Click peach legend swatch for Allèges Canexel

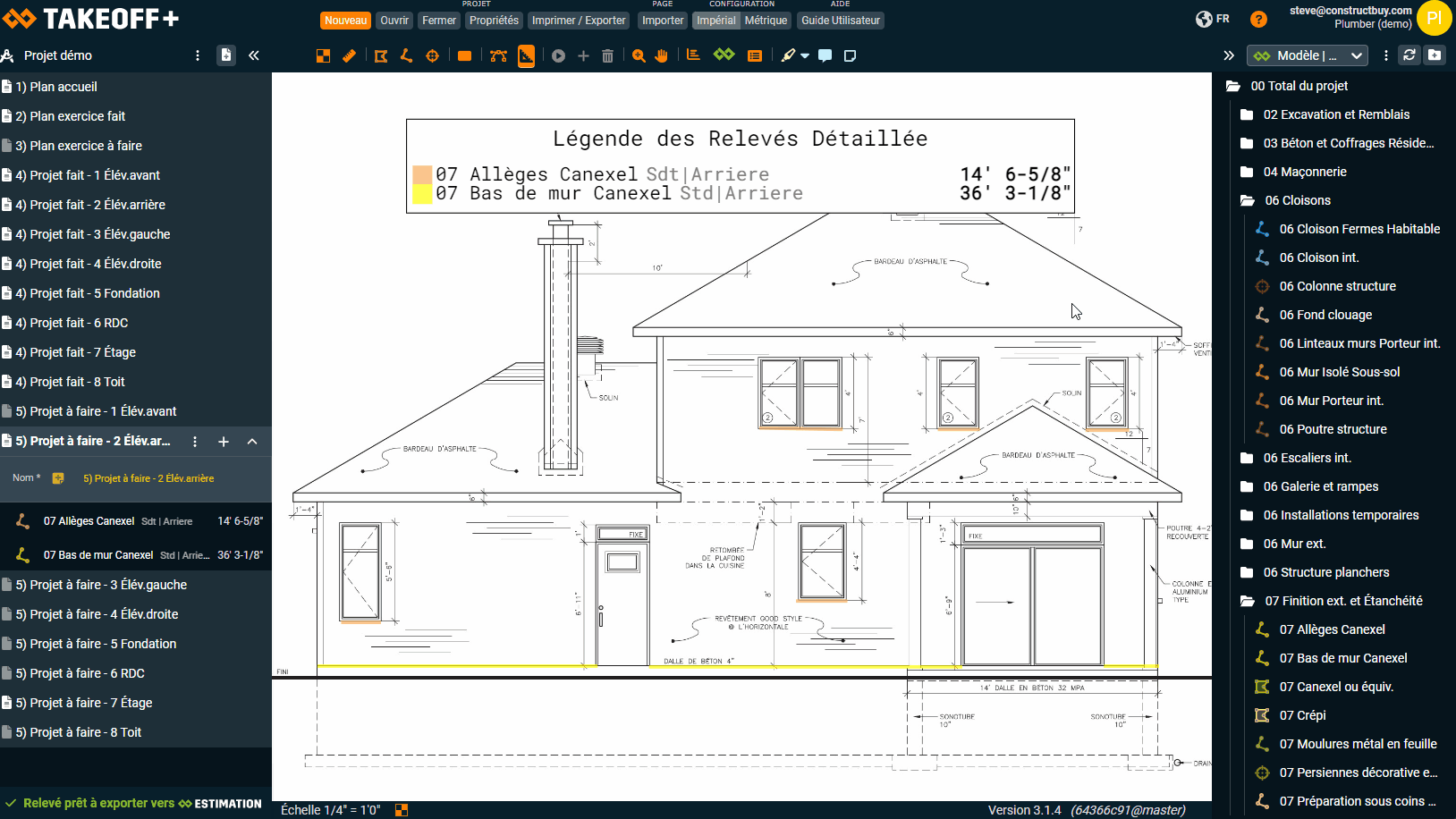(422, 174)
